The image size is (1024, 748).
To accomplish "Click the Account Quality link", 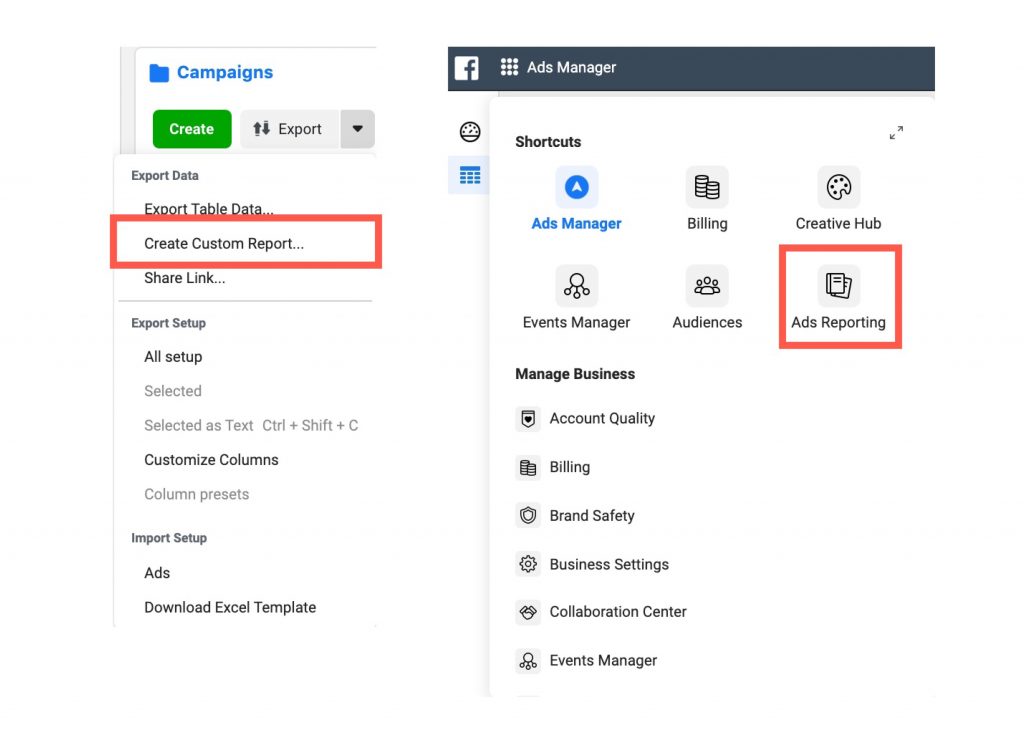I will click(602, 419).
